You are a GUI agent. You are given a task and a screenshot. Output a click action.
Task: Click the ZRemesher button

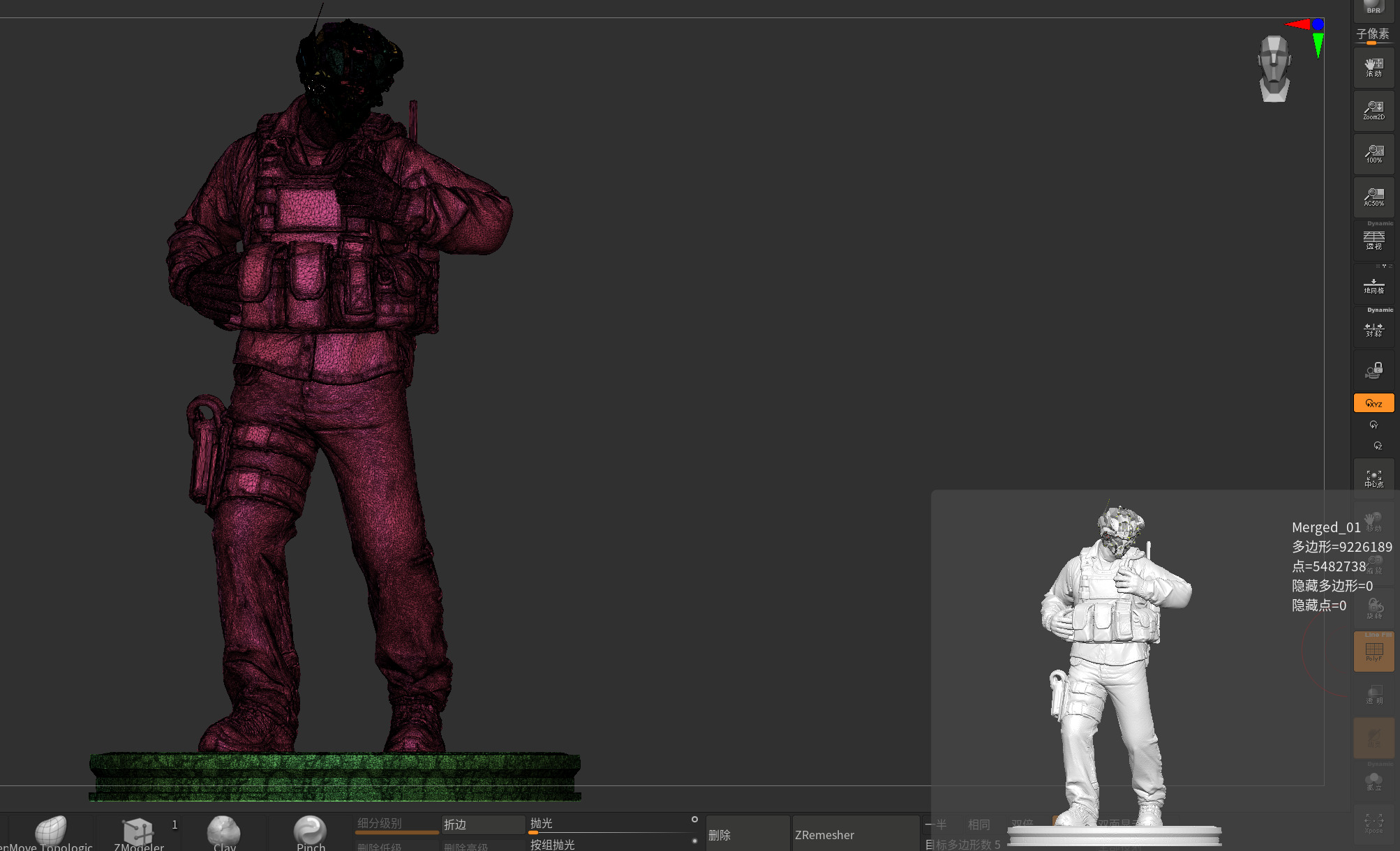(x=855, y=834)
